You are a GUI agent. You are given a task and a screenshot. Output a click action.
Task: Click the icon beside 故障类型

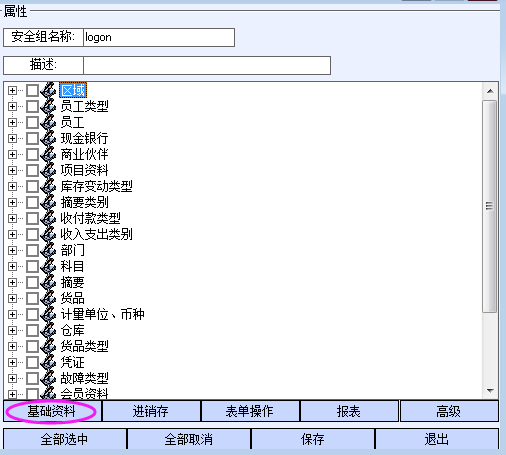(48, 378)
